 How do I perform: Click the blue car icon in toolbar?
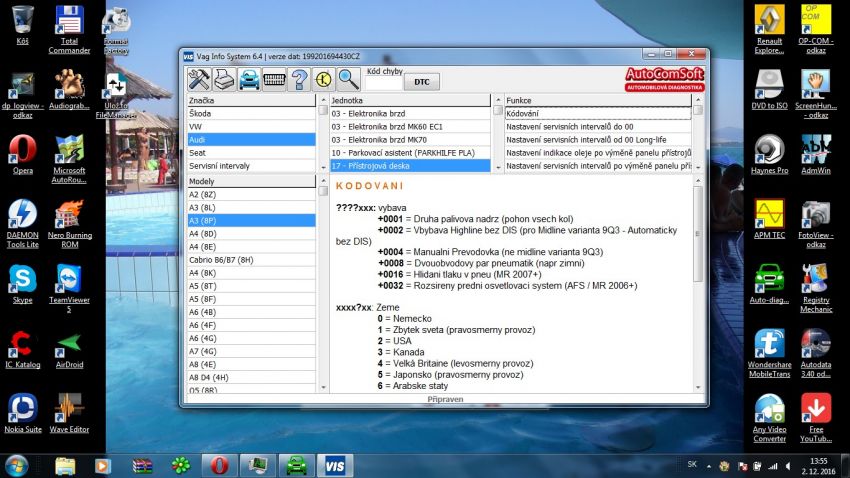point(249,81)
